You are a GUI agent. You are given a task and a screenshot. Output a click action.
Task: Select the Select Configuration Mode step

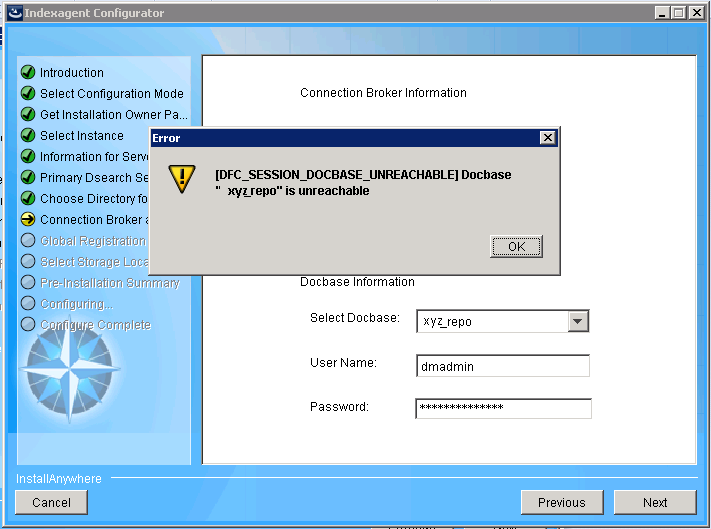[x=112, y=93]
